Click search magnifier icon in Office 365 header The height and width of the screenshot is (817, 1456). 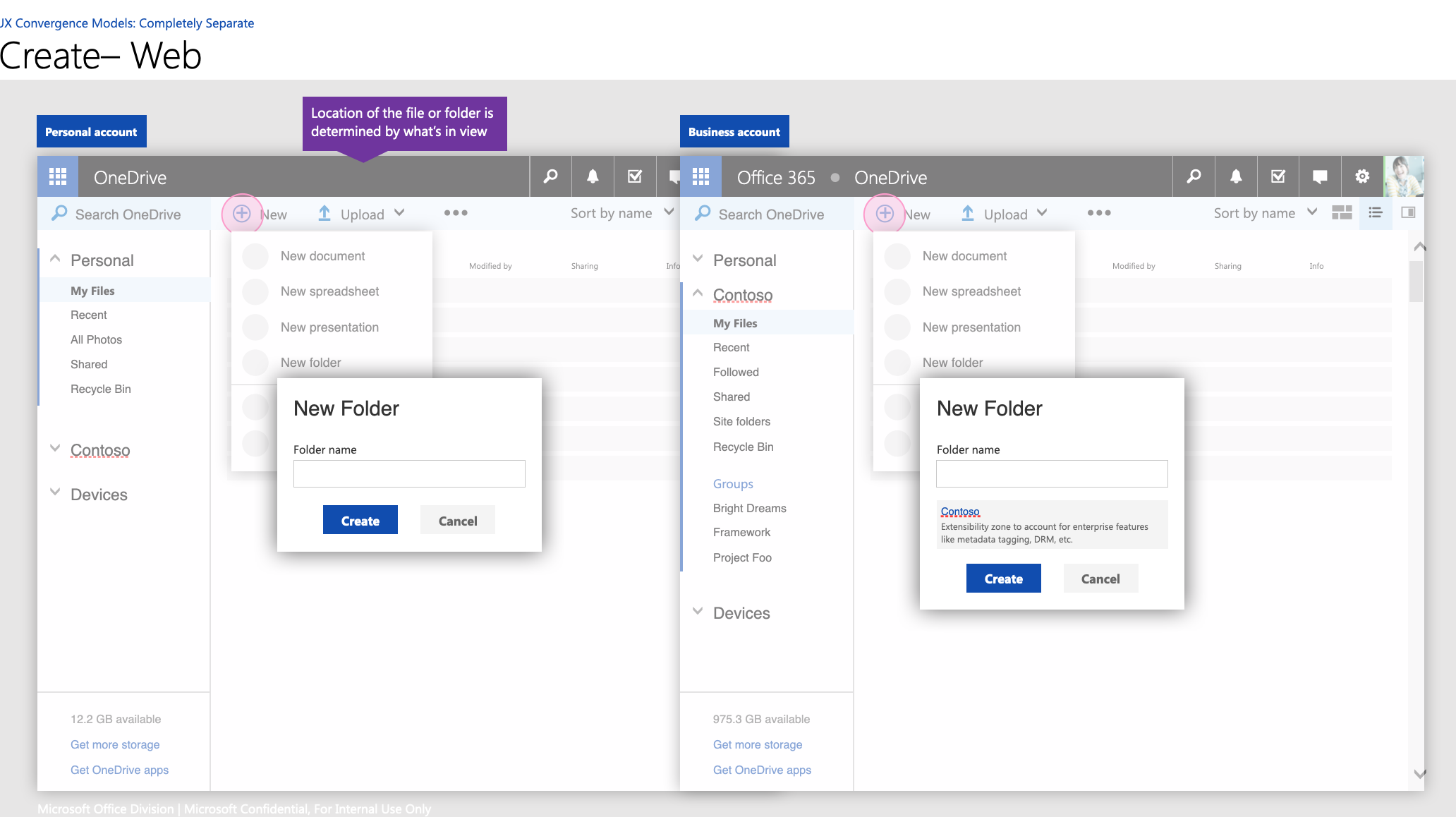pos(1194,176)
